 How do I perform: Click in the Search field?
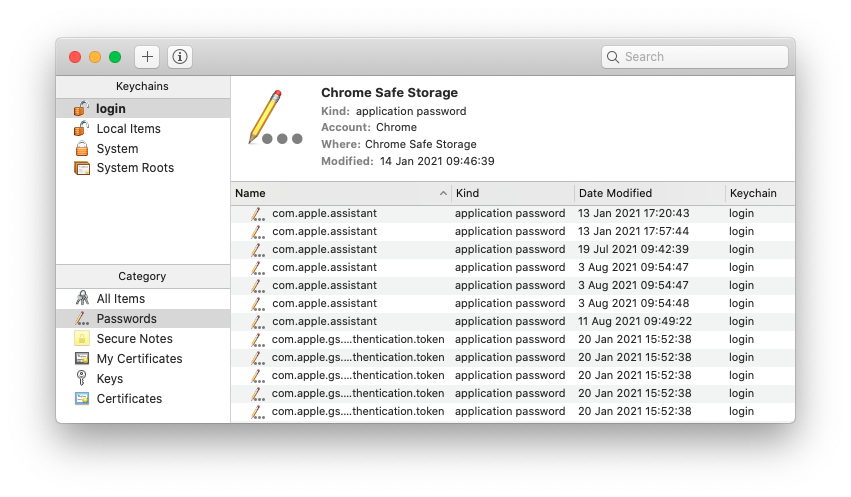[700, 57]
